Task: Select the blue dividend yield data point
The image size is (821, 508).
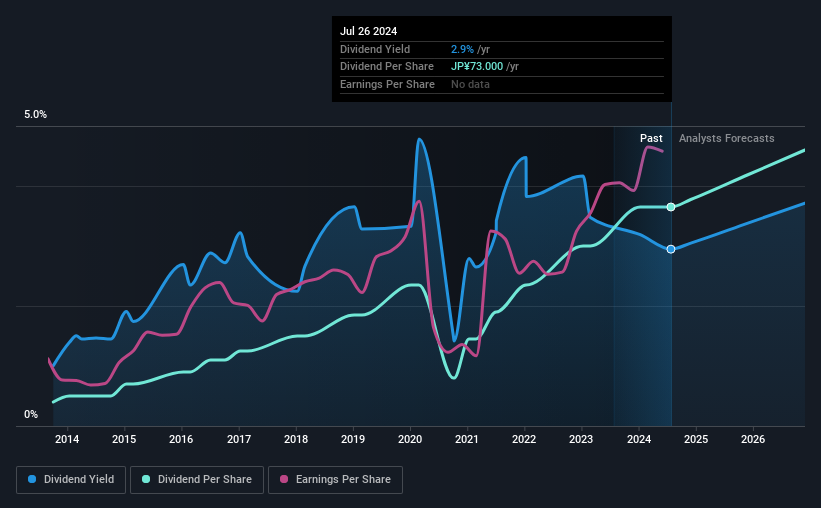Action: 671,249
